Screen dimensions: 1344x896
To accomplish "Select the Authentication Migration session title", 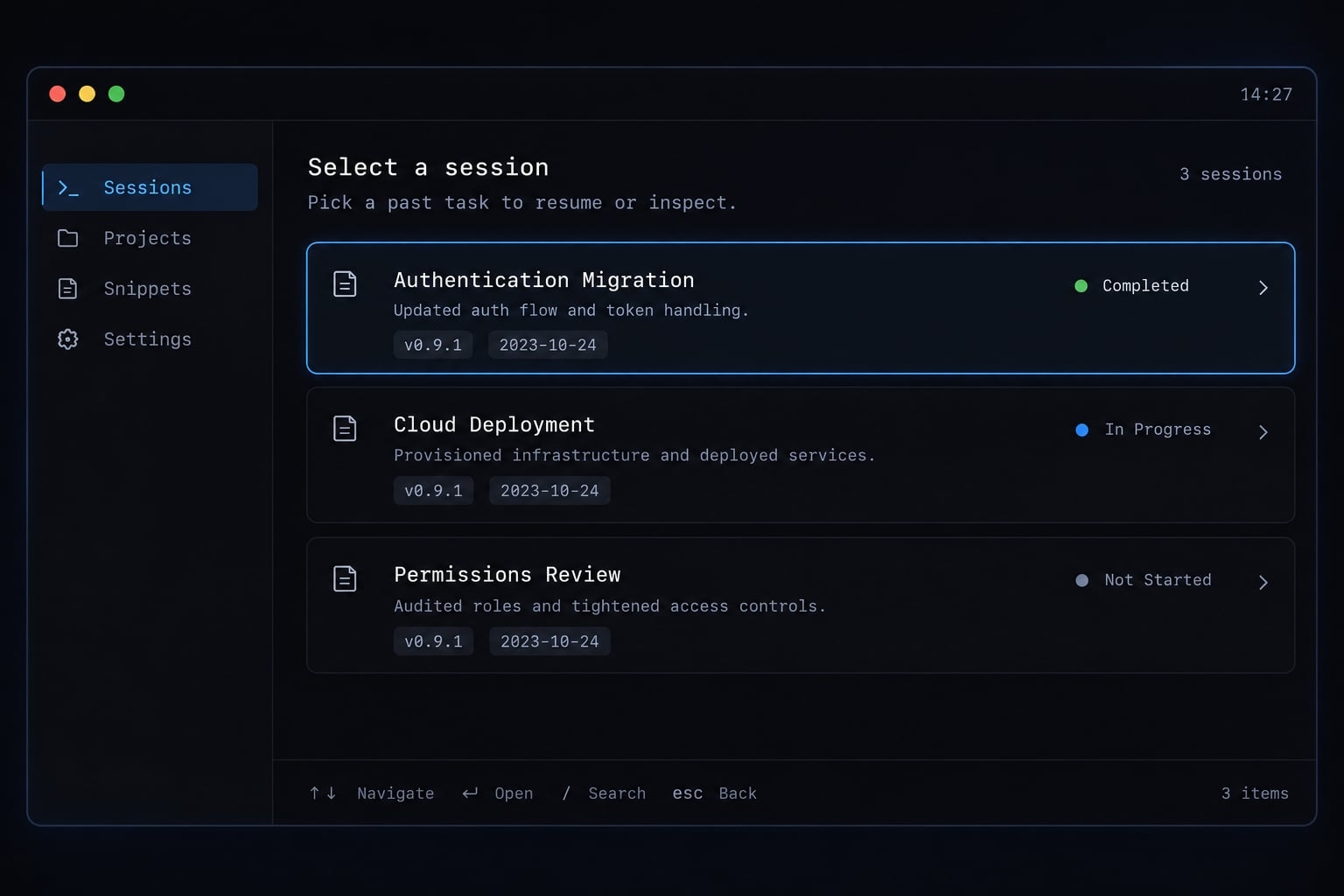I will coord(543,280).
